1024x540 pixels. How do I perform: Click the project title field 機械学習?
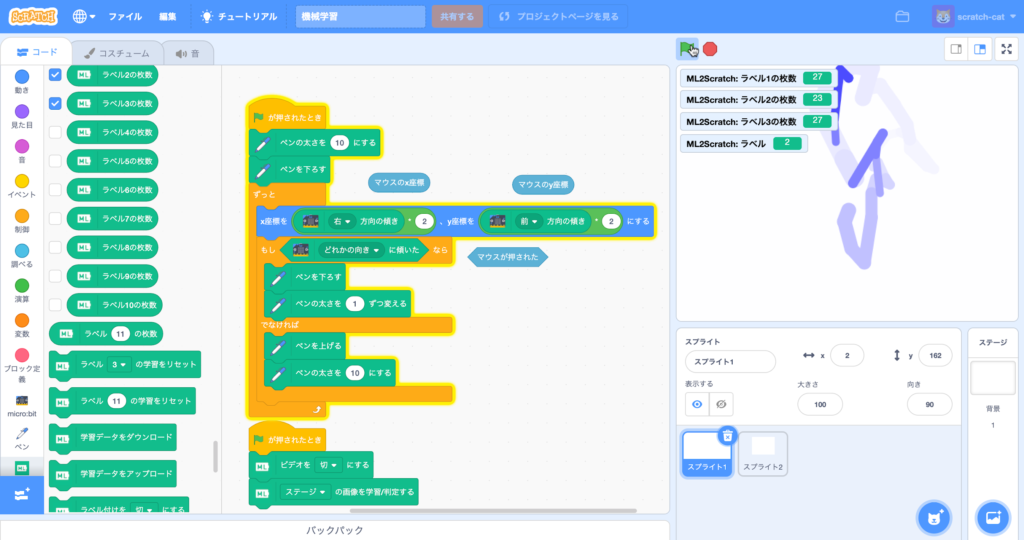click(x=361, y=17)
